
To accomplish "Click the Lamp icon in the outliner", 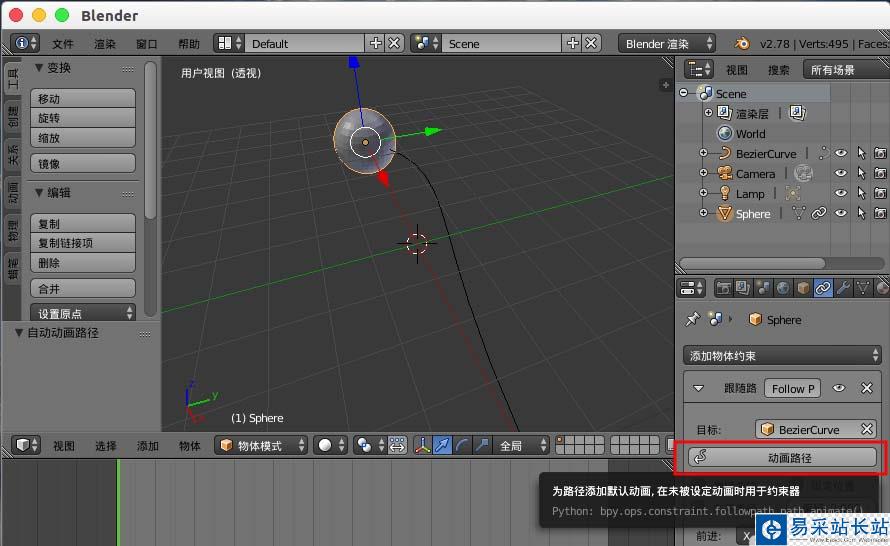I will pos(725,194).
